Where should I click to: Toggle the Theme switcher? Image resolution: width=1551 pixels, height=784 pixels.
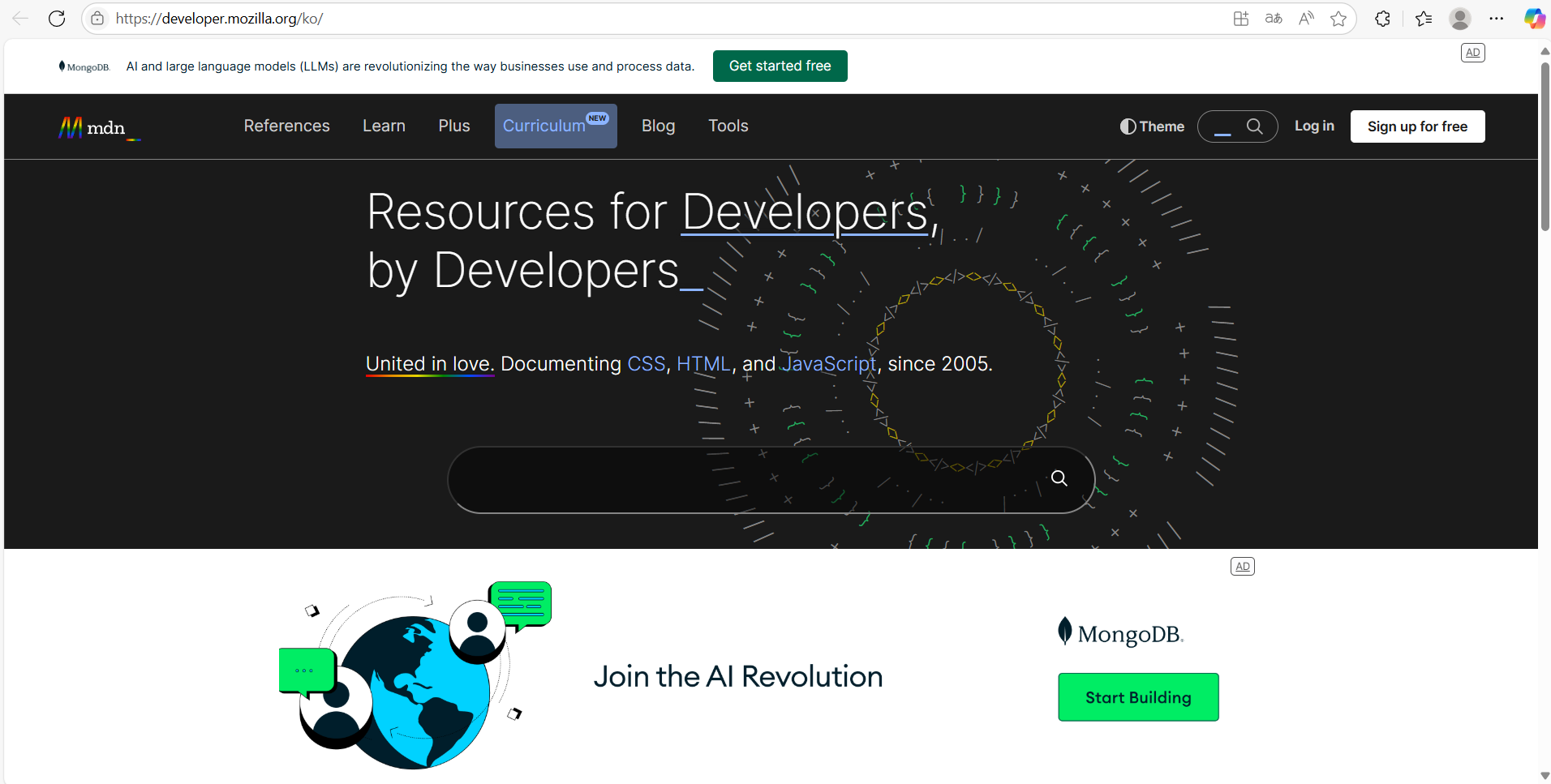[x=1152, y=126]
